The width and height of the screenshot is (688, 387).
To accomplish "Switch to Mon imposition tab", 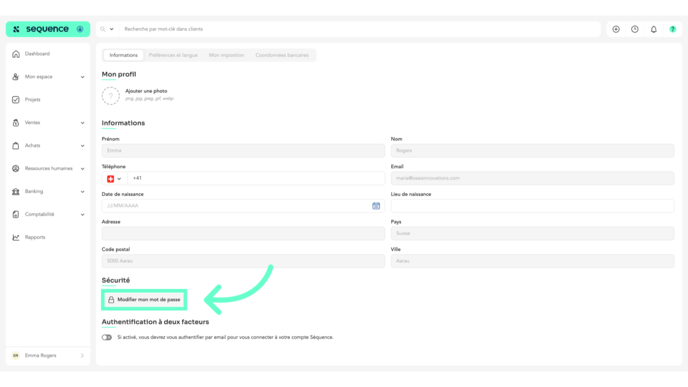I will coord(226,55).
